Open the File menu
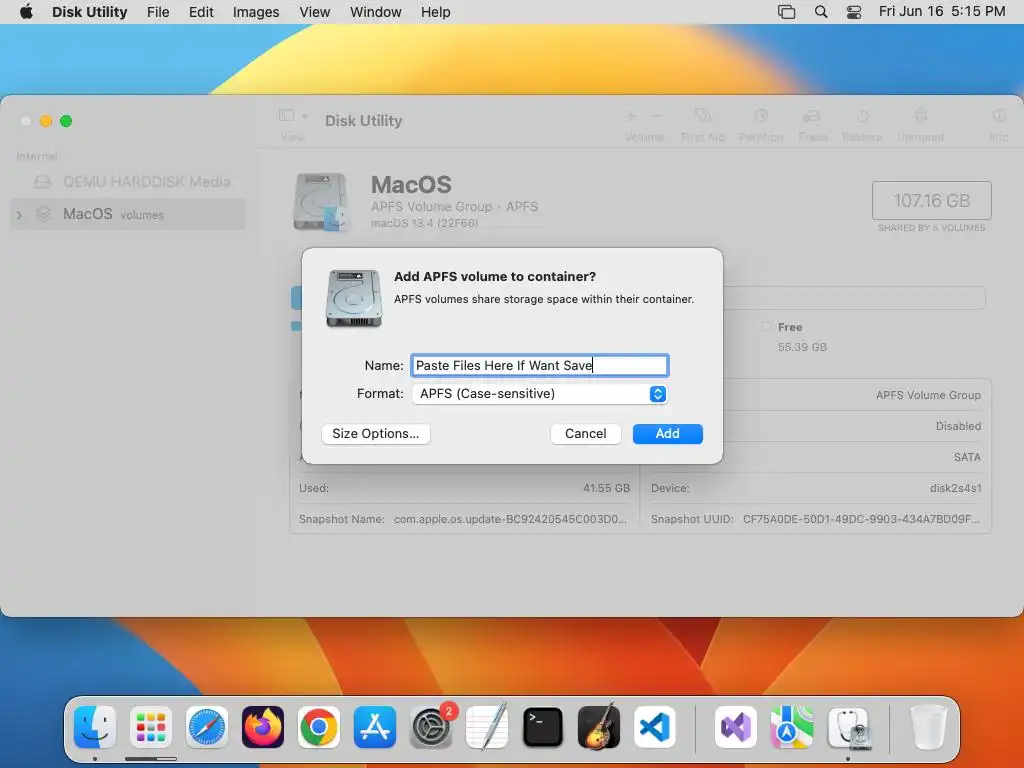The width and height of the screenshot is (1024, 768). (x=158, y=12)
